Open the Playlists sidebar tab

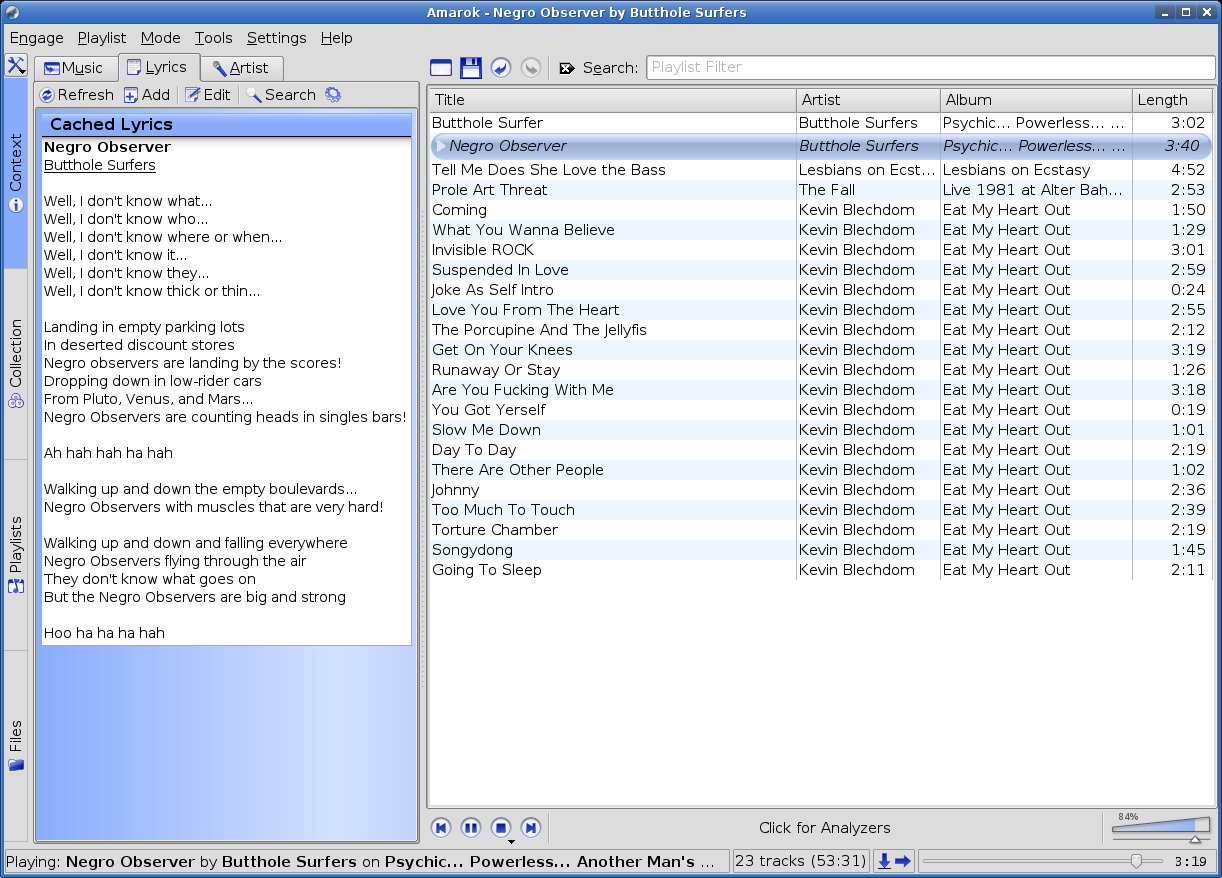(x=16, y=555)
